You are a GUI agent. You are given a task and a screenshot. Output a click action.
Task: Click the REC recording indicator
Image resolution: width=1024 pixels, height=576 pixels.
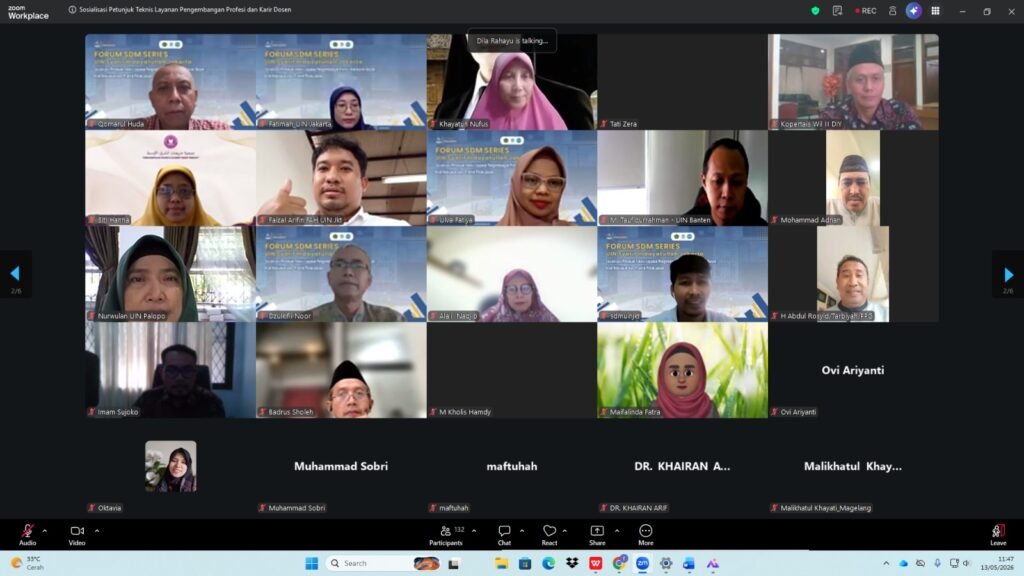pos(865,11)
